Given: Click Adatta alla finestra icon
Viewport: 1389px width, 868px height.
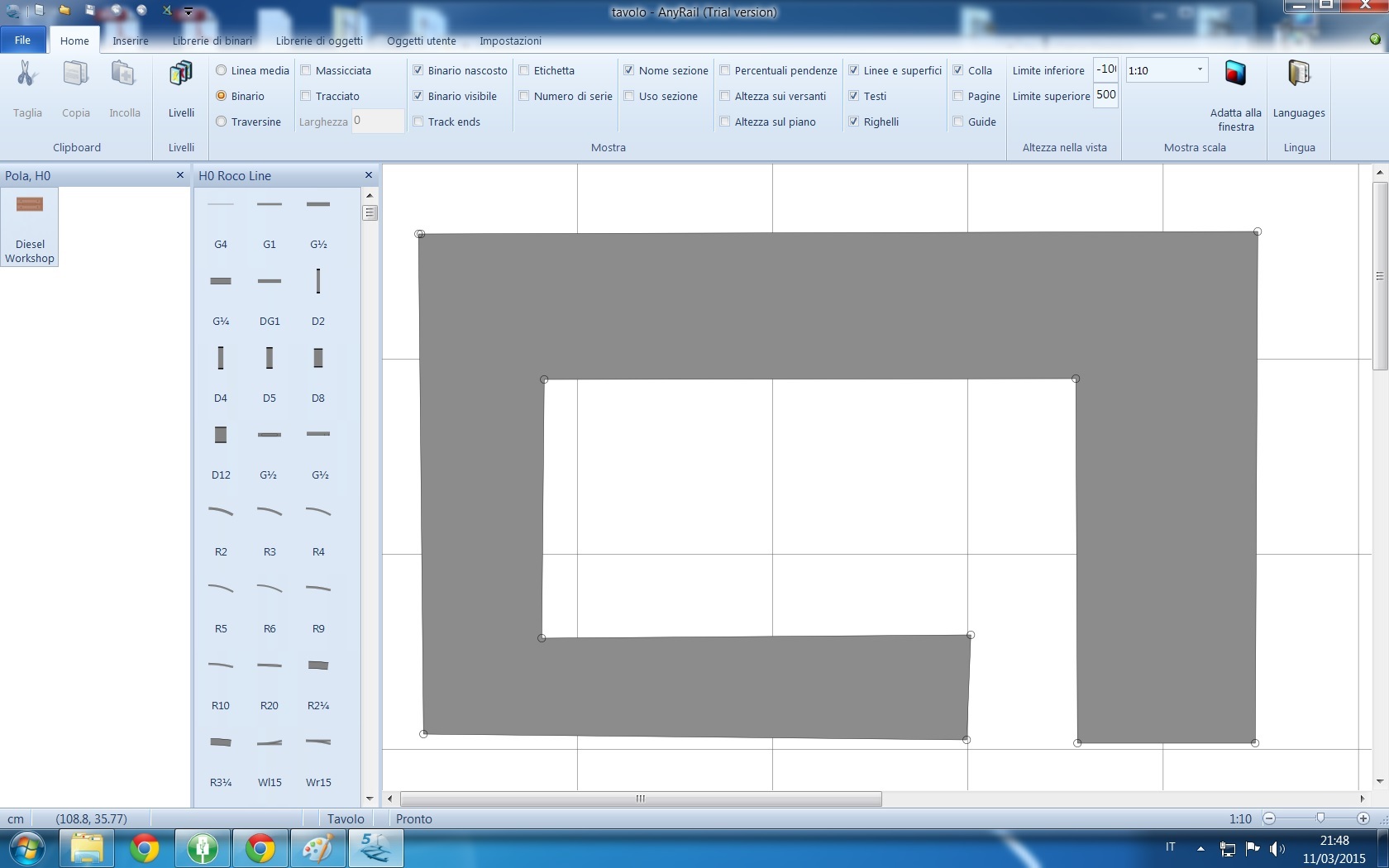Looking at the screenshot, I should click(1235, 74).
